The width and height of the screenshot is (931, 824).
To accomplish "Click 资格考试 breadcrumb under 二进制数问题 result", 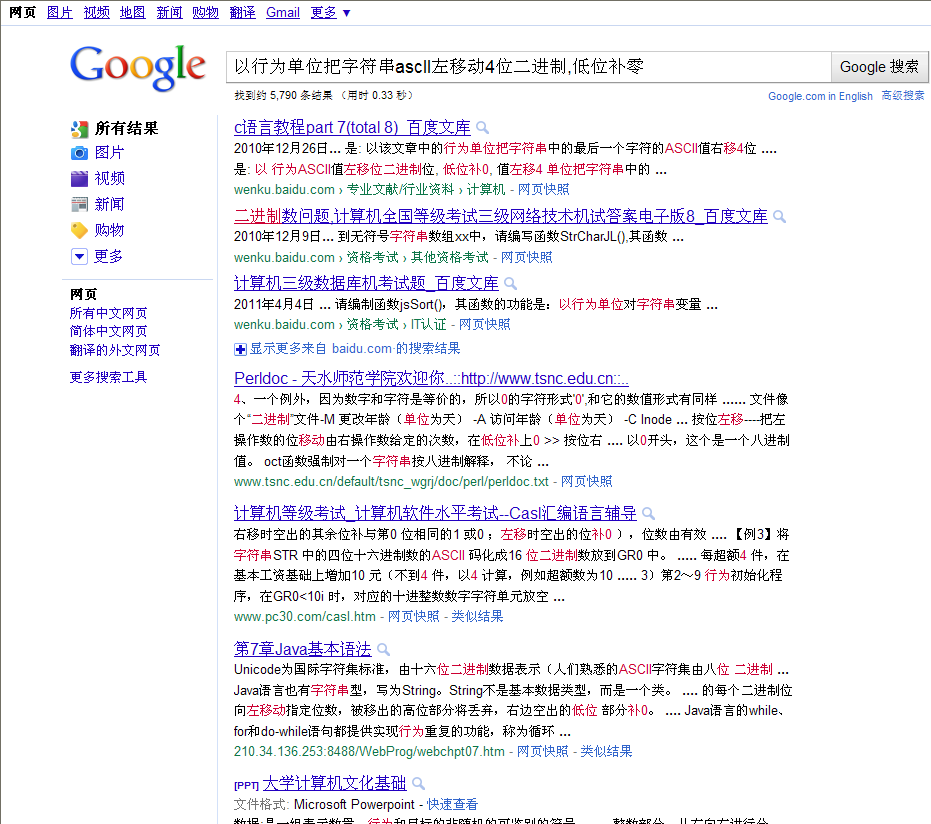I will pos(372,257).
